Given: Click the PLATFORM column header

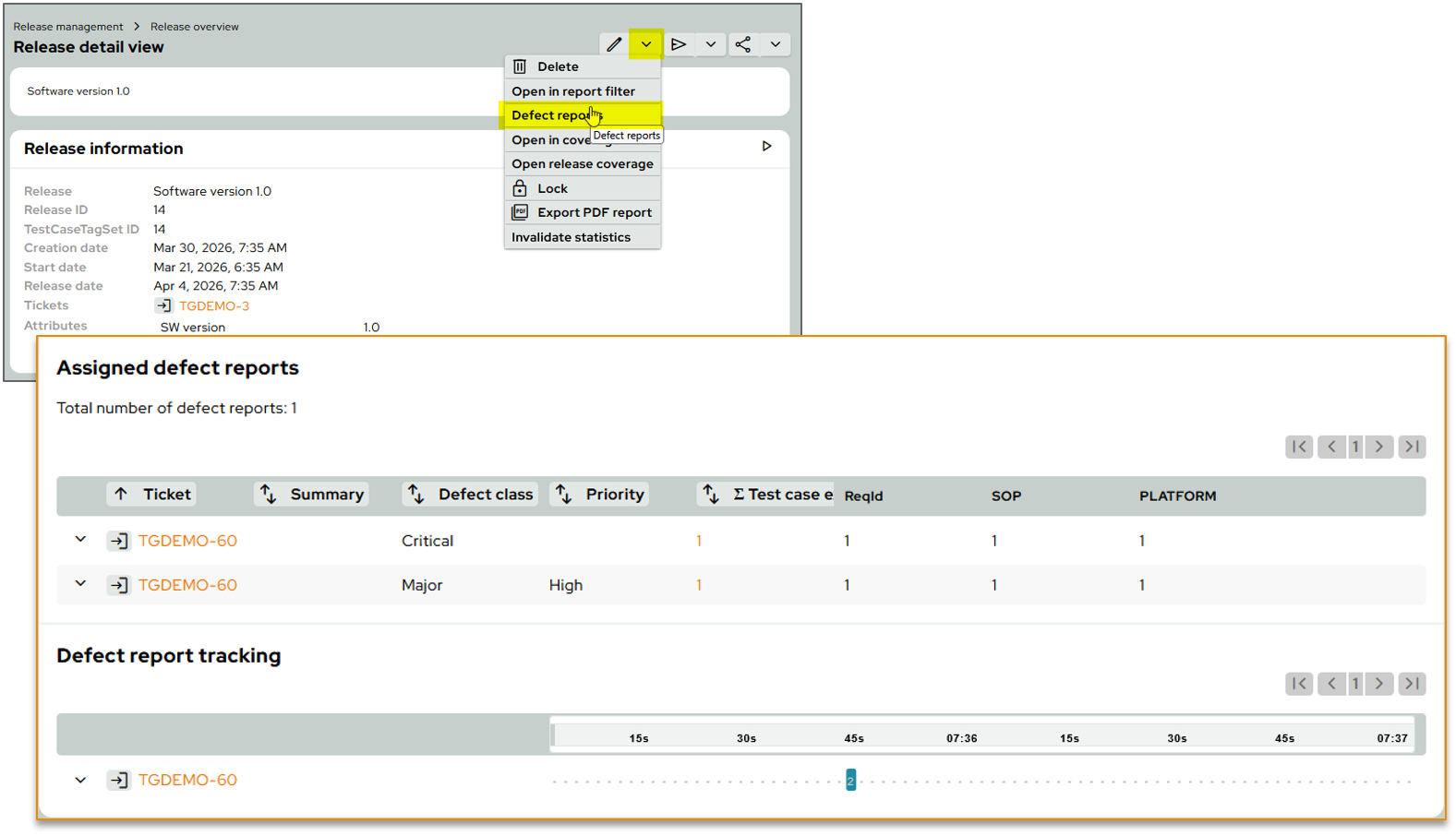Looking at the screenshot, I should (x=1177, y=496).
